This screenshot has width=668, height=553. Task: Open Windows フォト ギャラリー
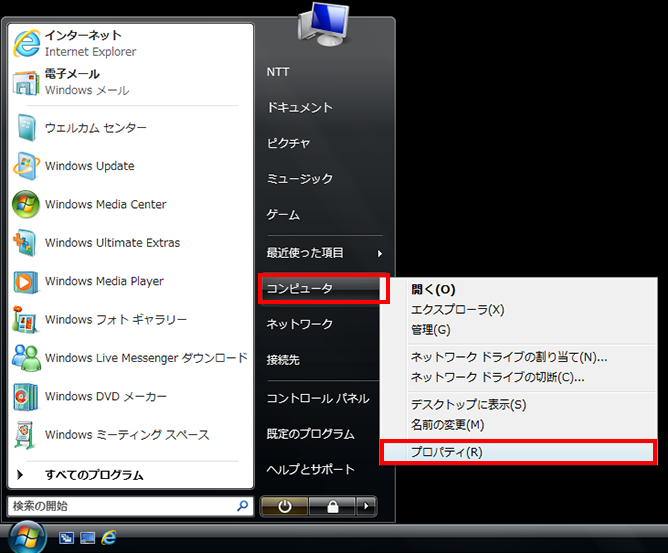tap(115, 320)
